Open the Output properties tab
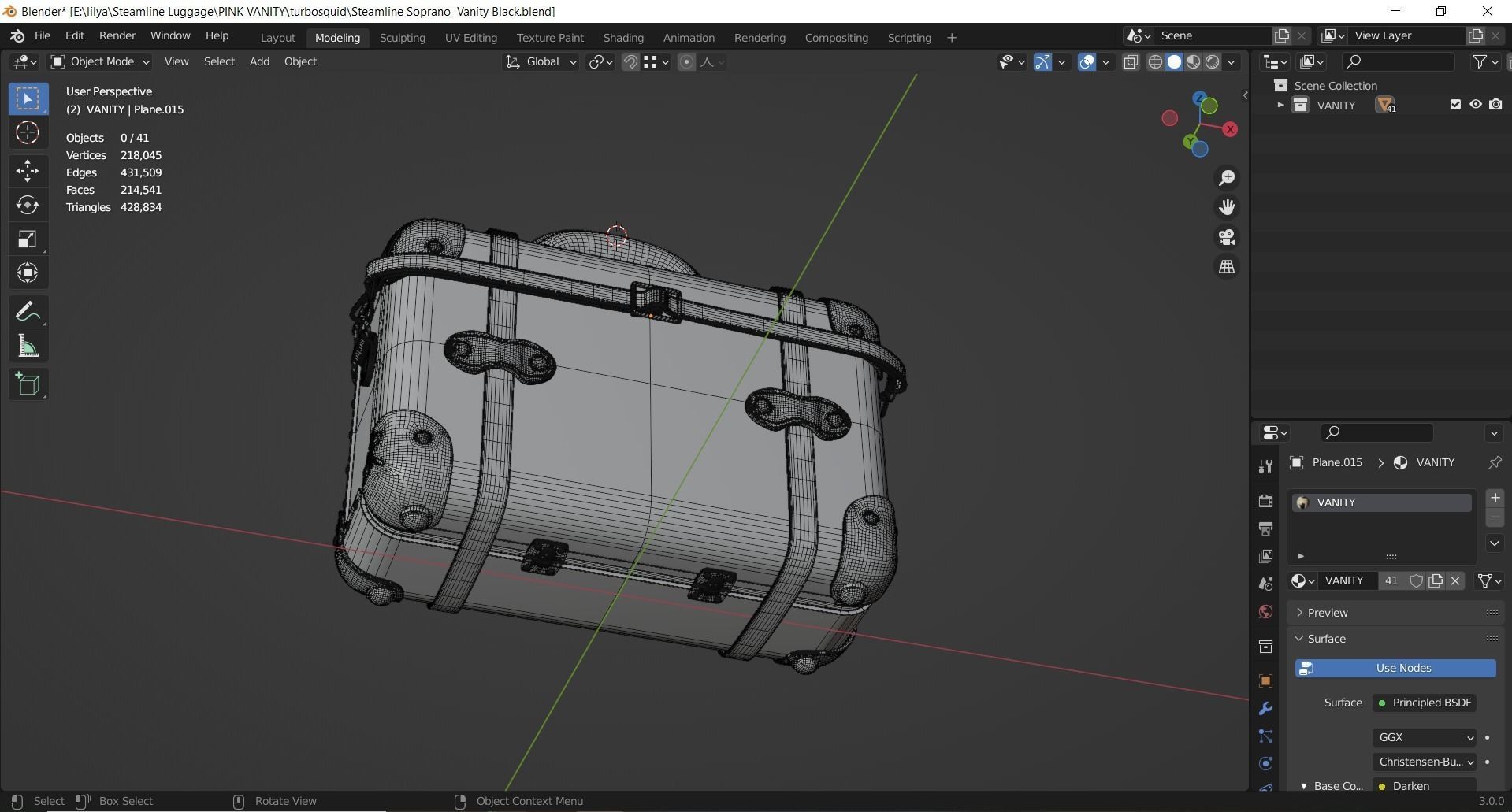1512x812 pixels. point(1265,528)
